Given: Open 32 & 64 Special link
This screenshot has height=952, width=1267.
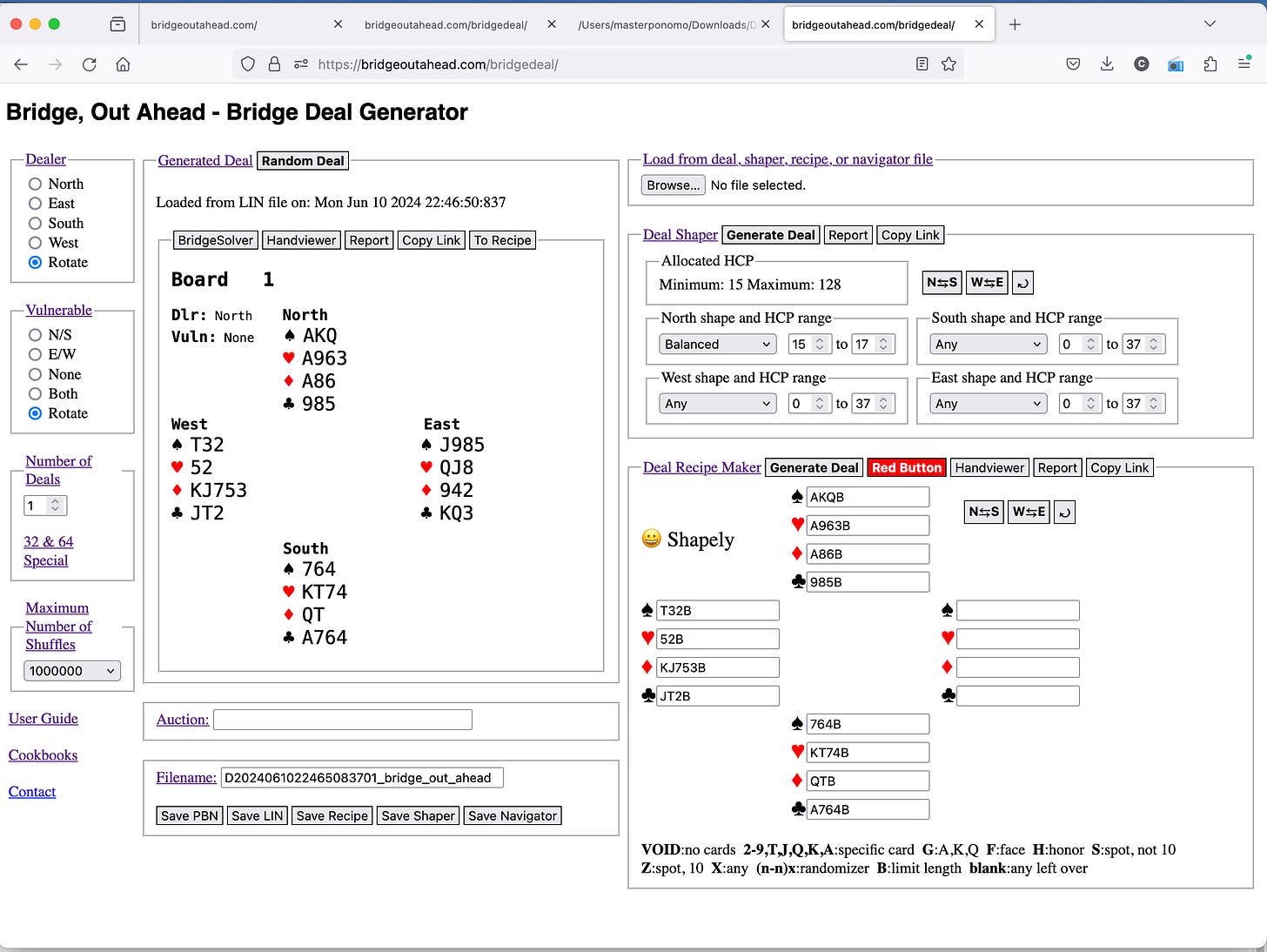Looking at the screenshot, I should click(48, 551).
